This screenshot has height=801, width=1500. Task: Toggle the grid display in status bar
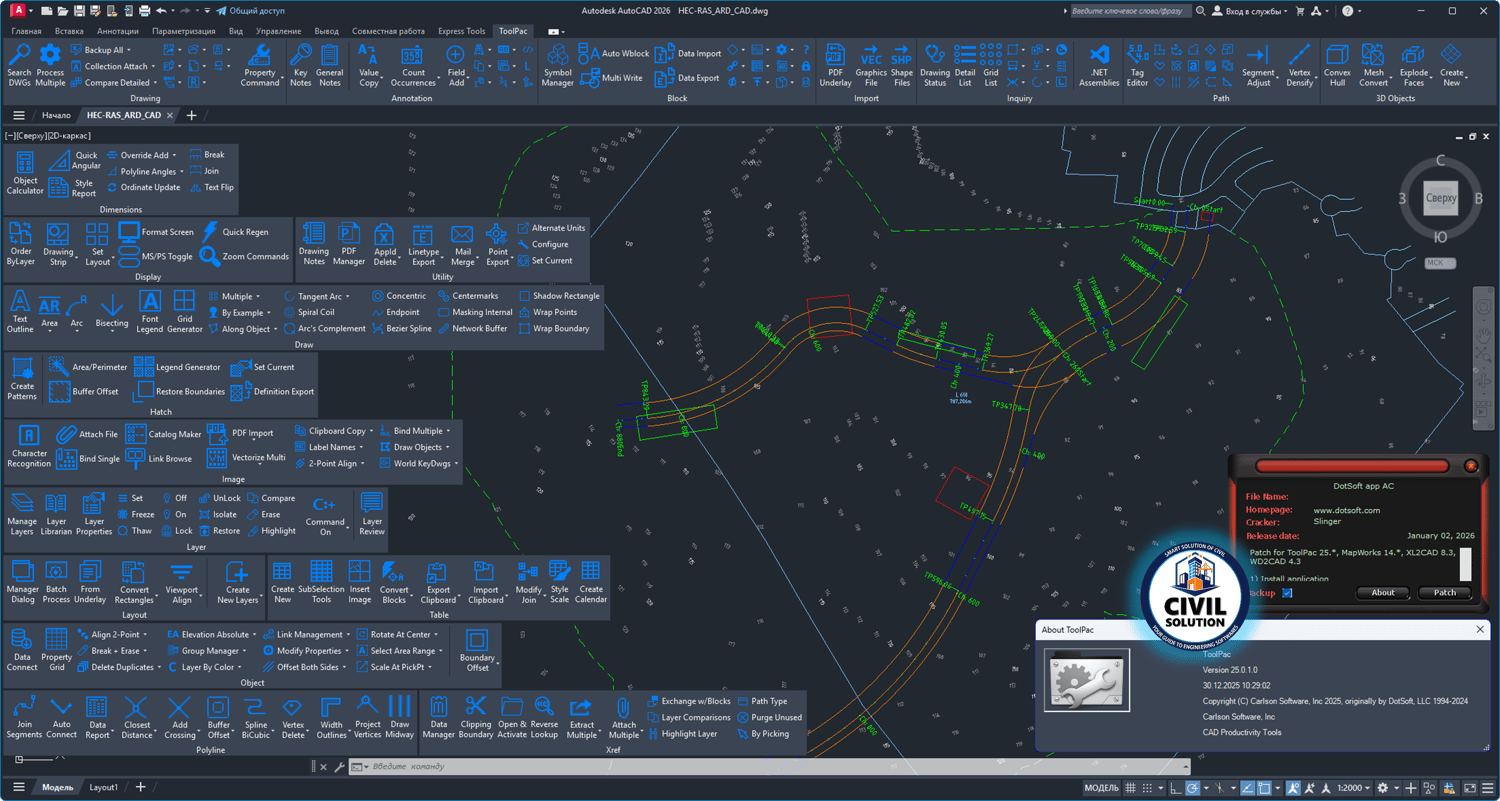[1130, 788]
